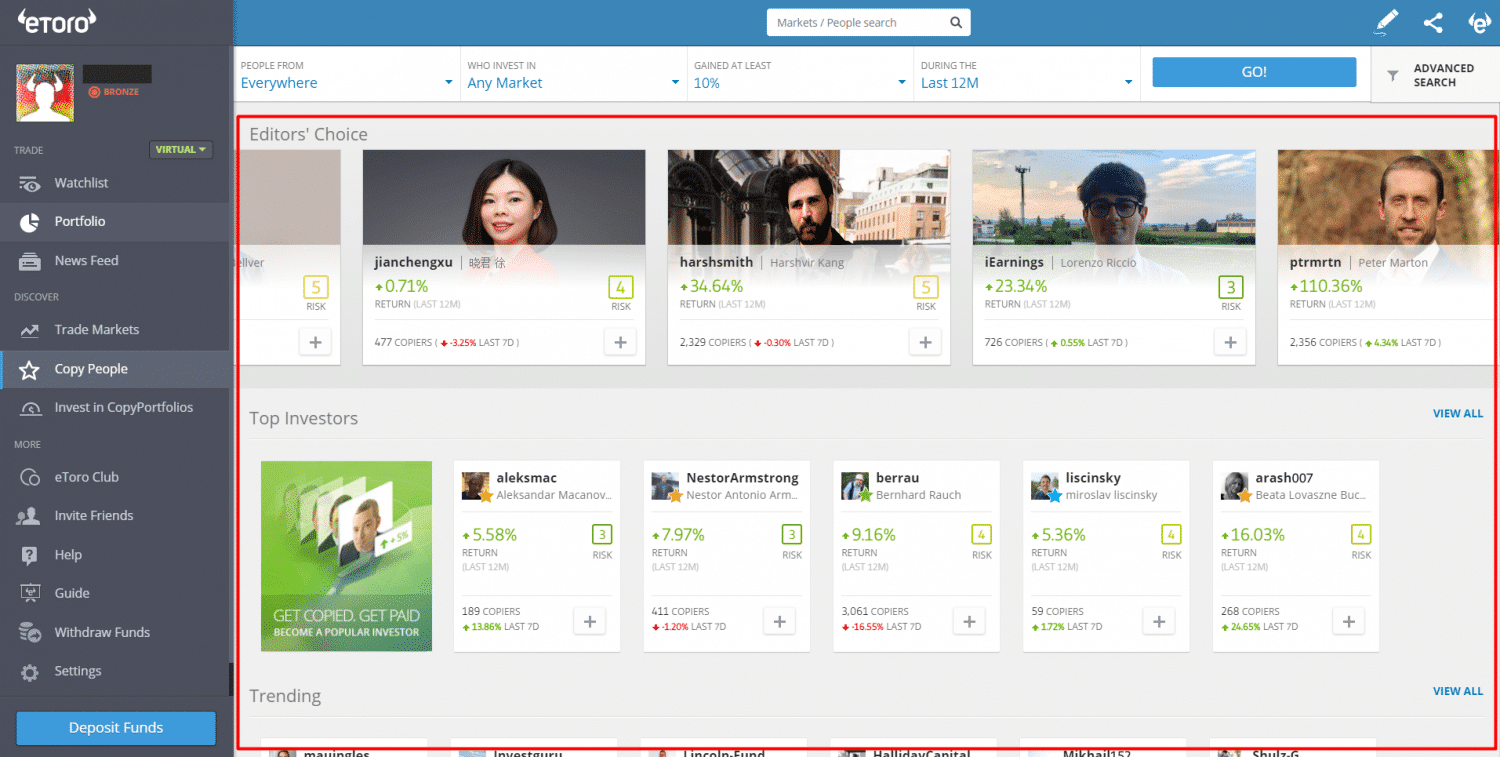The height and width of the screenshot is (757, 1500).
Task: Click Advanced Search button
Action: point(1435,75)
